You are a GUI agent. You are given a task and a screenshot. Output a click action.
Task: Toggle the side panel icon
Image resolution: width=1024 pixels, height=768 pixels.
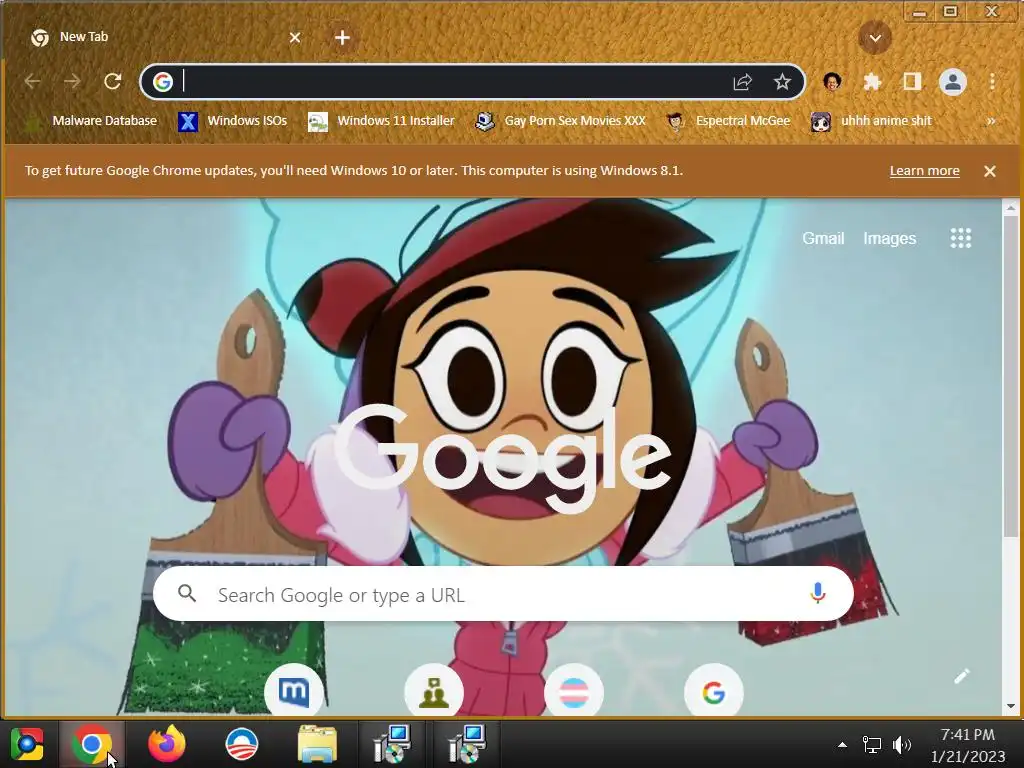pyautogui.click(x=912, y=82)
